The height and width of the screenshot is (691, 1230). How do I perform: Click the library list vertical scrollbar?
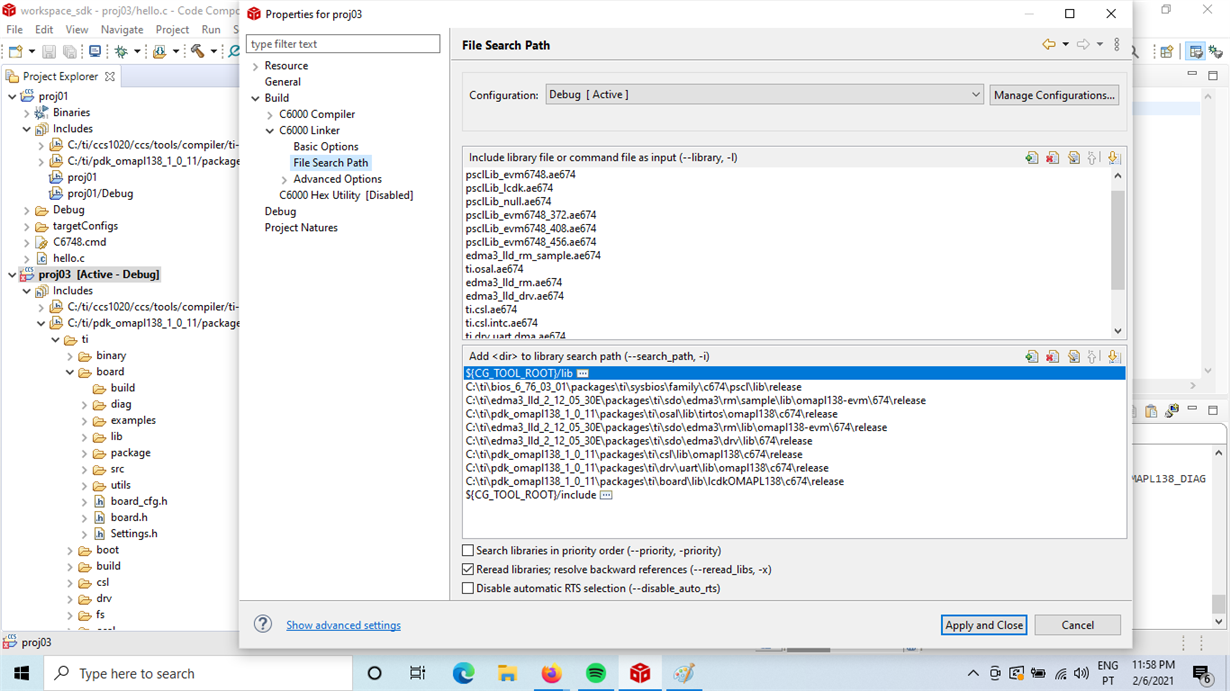(1118, 240)
